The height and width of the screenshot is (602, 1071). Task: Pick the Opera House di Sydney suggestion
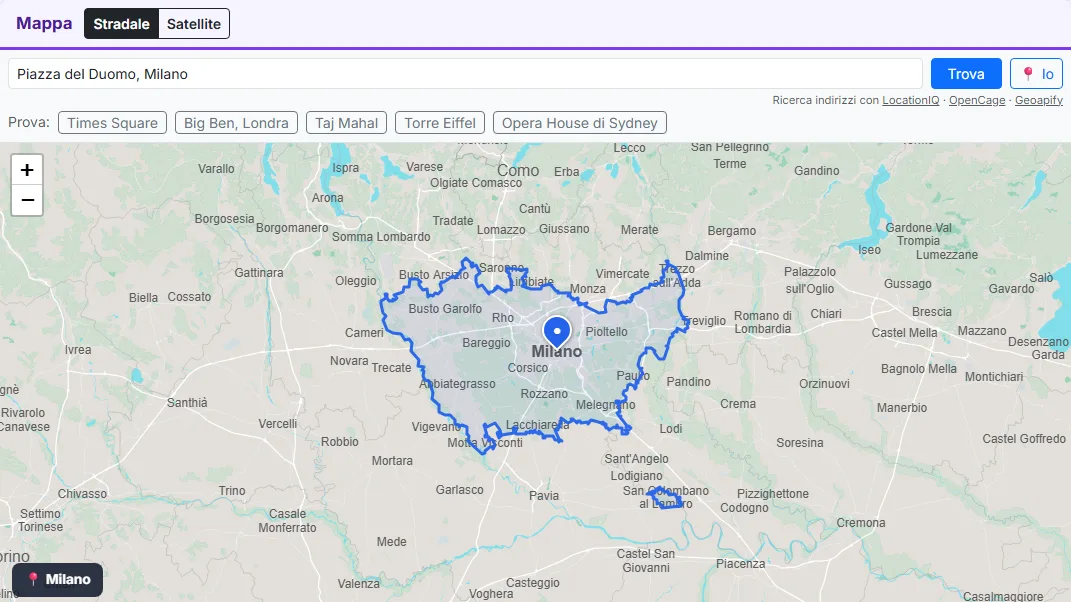click(580, 123)
